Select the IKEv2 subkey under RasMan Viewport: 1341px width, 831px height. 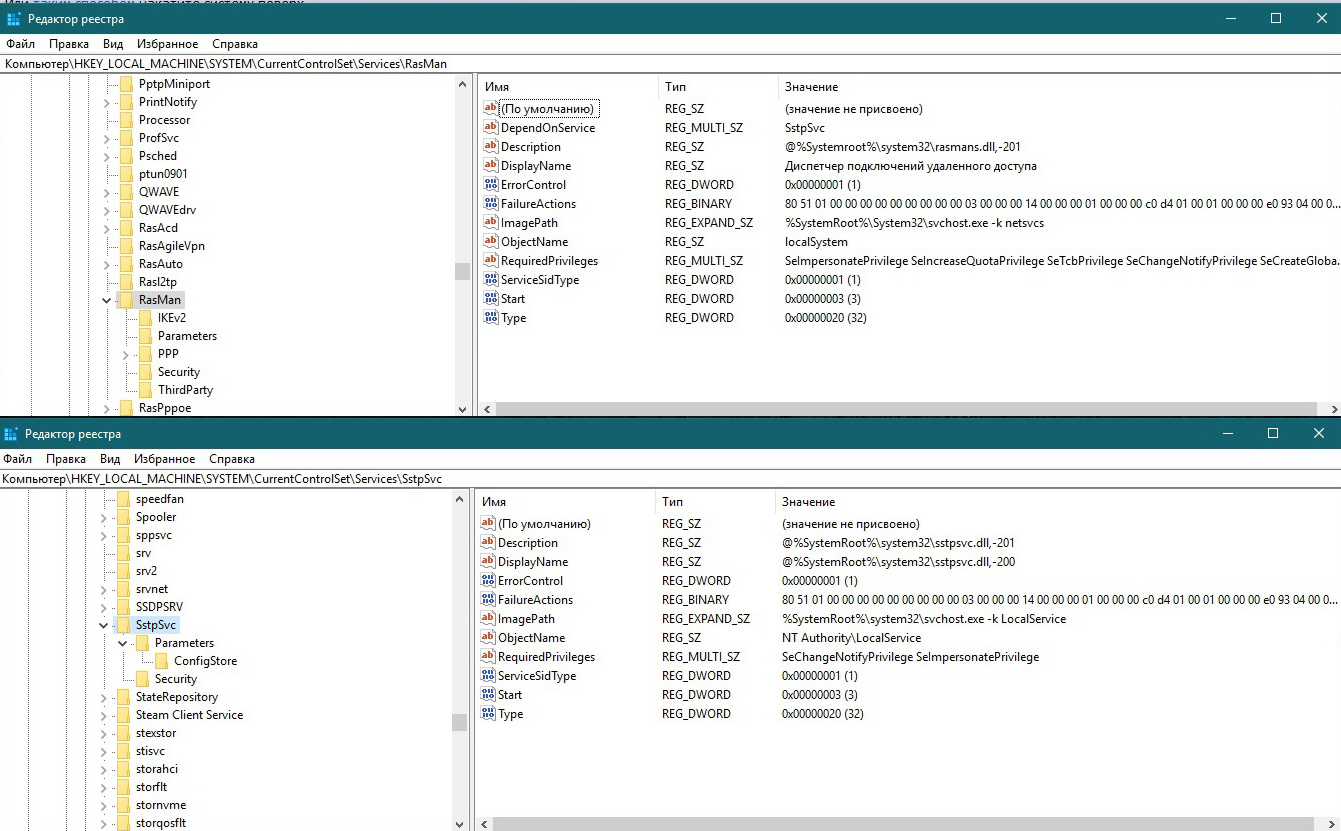pyautogui.click(x=172, y=318)
